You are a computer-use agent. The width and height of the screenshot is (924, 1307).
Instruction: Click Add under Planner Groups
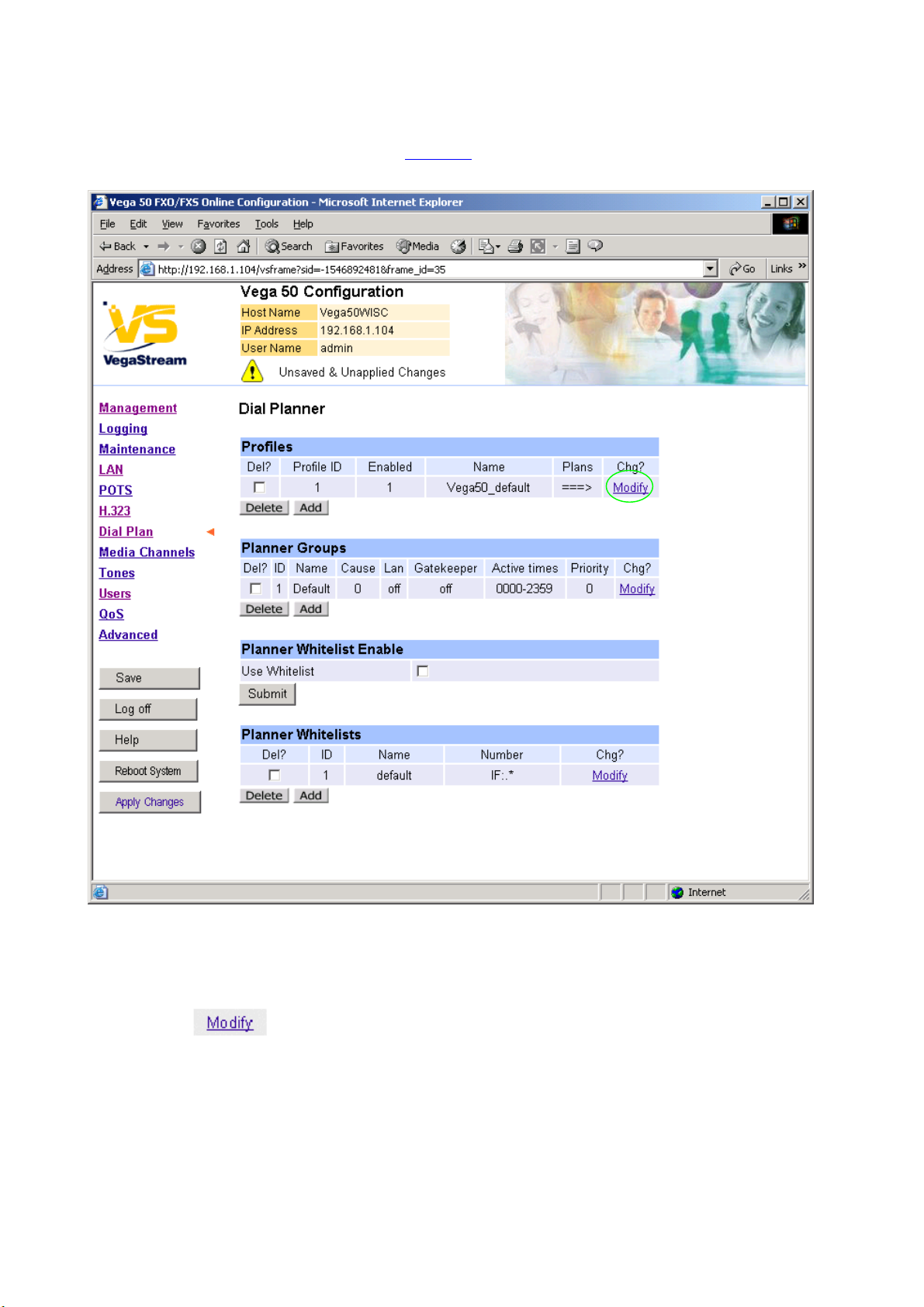point(311,609)
